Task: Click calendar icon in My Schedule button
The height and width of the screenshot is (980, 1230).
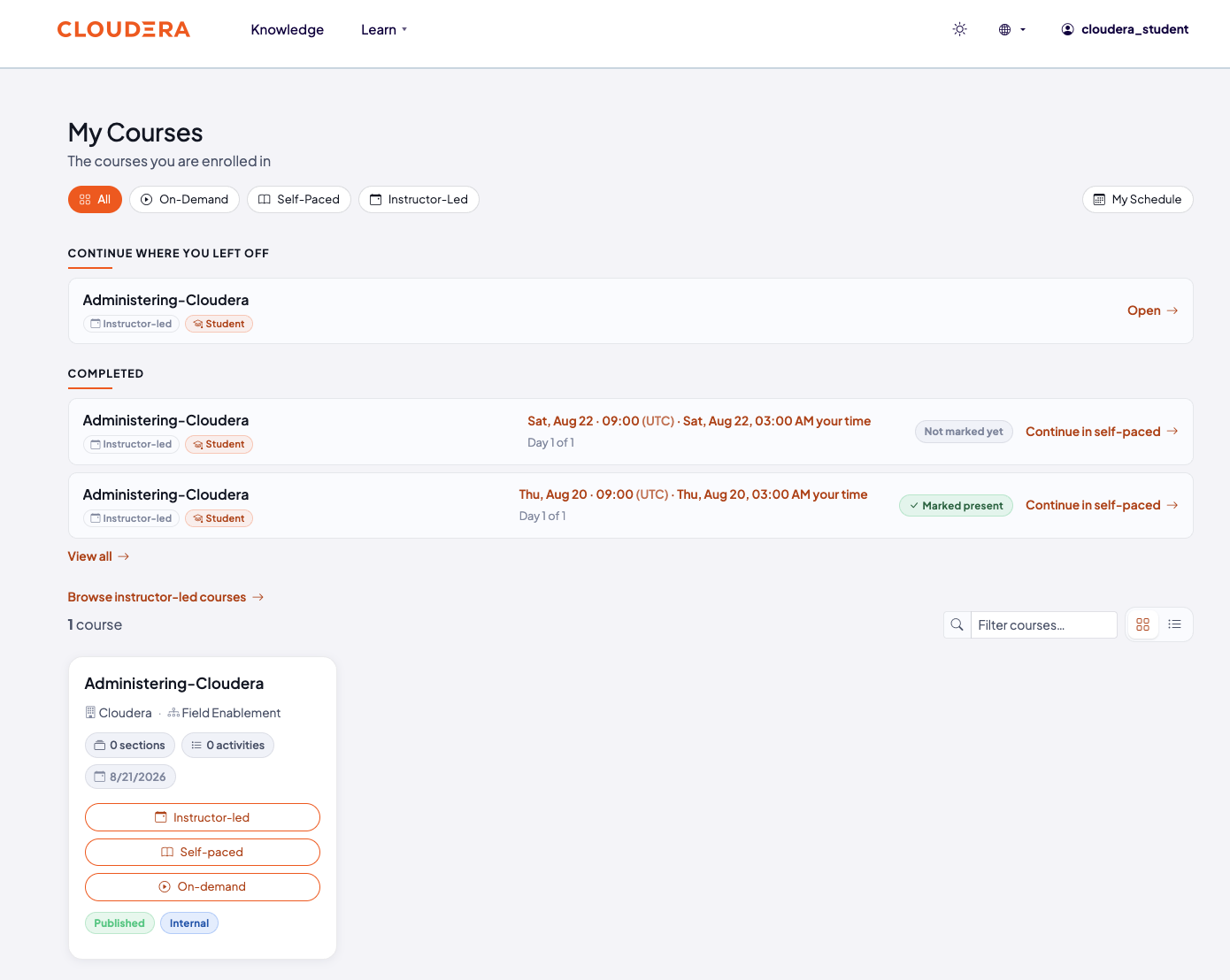Action: 1099,200
